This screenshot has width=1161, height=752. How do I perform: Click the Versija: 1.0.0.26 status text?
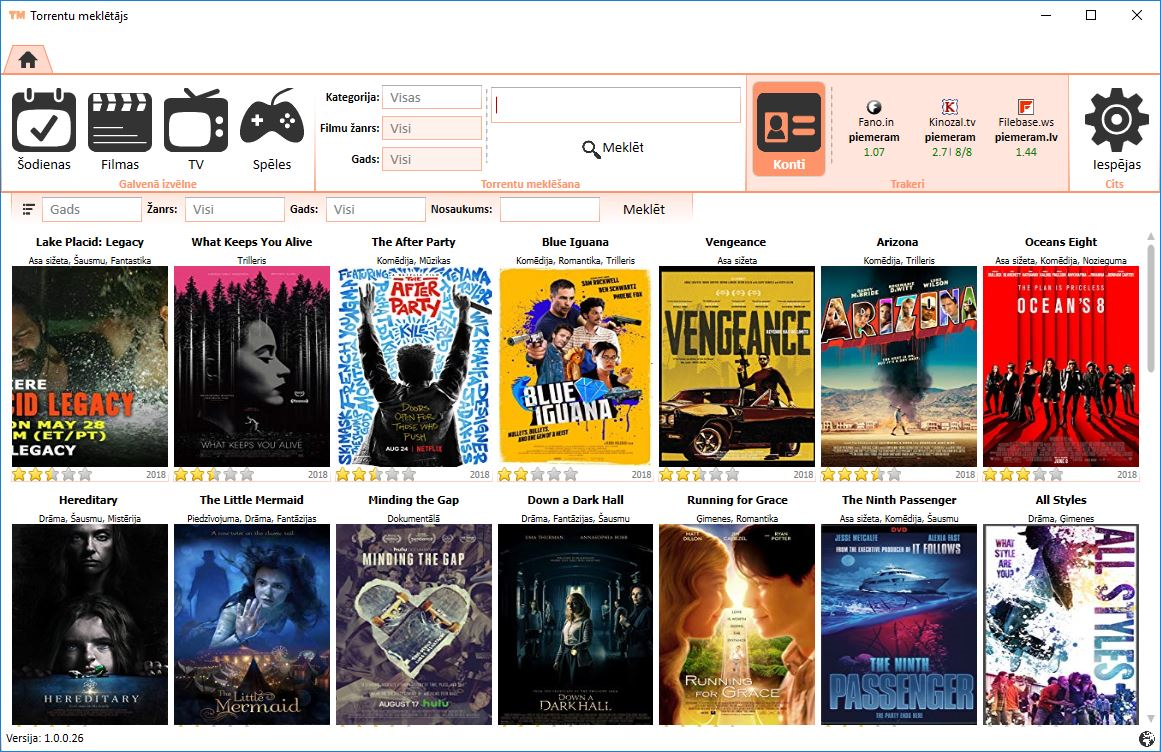coord(45,738)
